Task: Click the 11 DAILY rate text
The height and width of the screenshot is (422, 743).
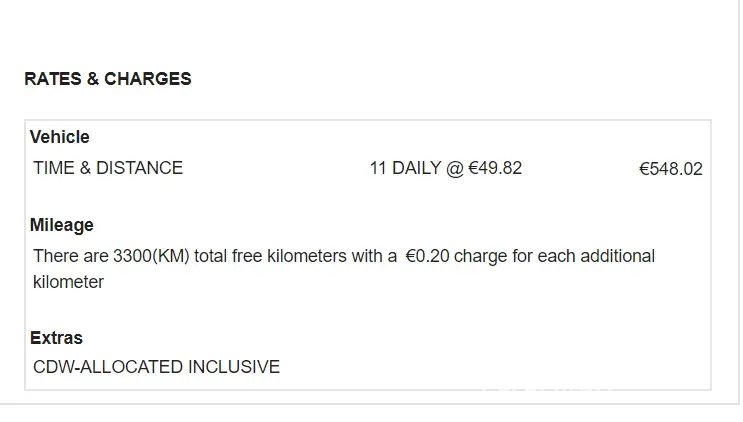Action: (405, 168)
